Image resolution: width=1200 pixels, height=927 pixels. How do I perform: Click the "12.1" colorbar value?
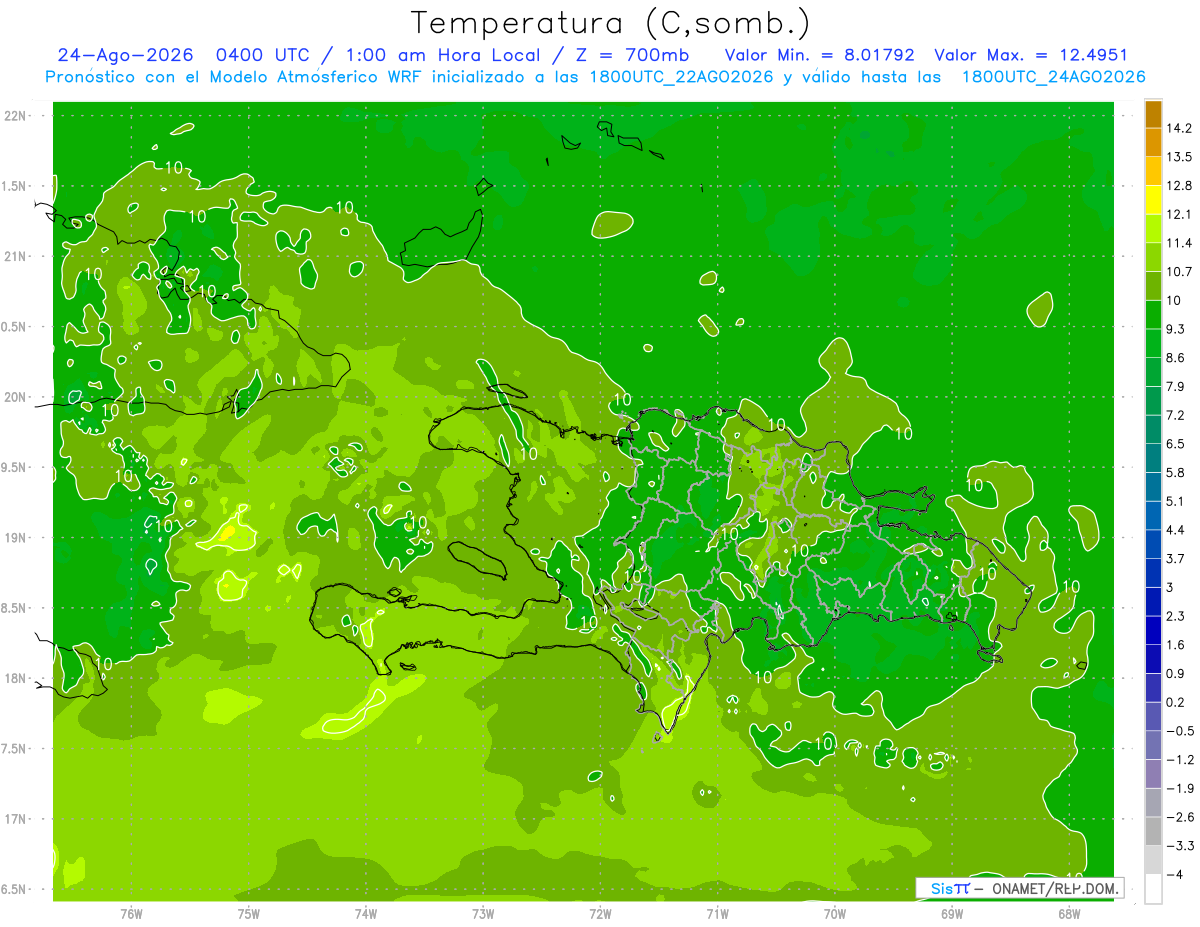click(1180, 214)
